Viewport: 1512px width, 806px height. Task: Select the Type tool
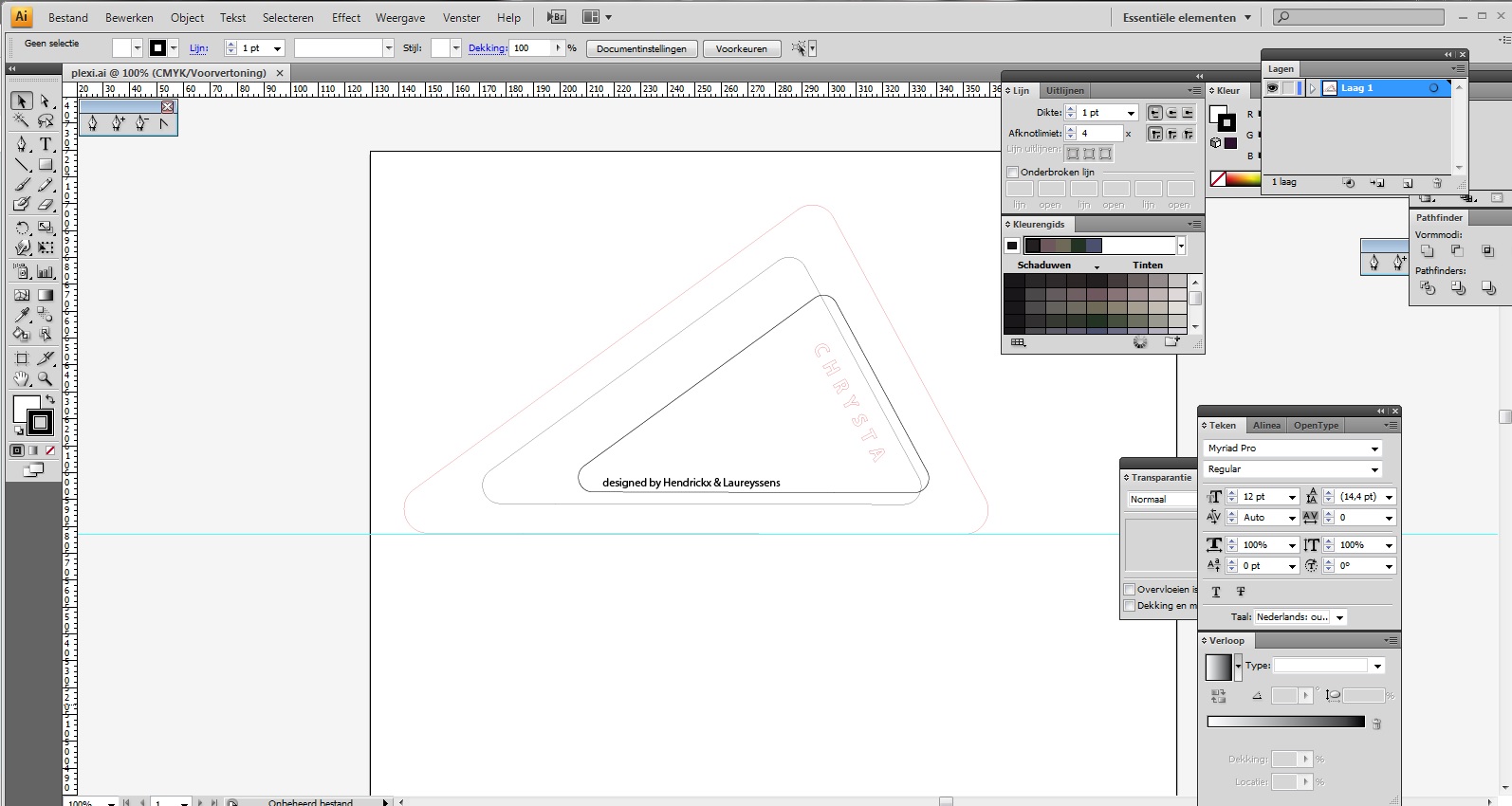coord(45,144)
